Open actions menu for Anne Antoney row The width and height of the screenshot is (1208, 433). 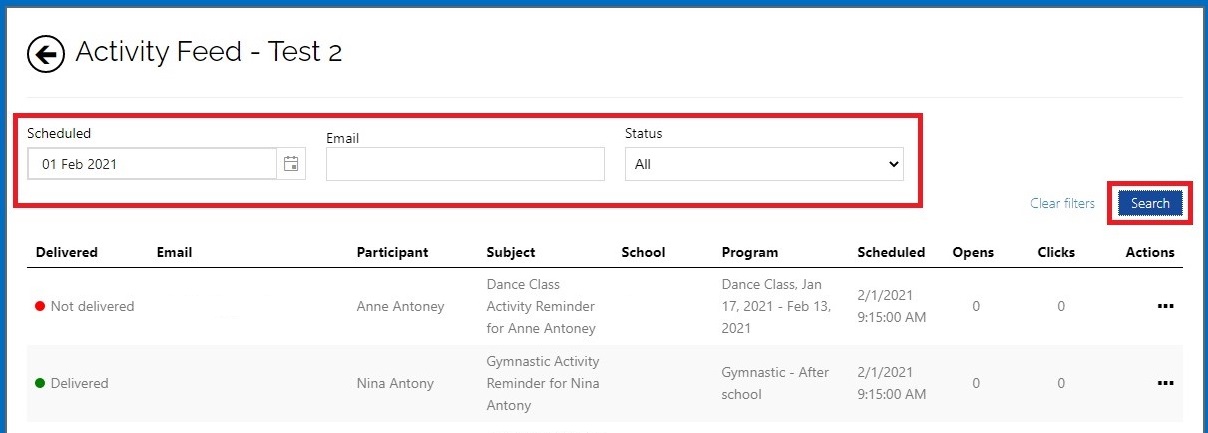point(1165,306)
